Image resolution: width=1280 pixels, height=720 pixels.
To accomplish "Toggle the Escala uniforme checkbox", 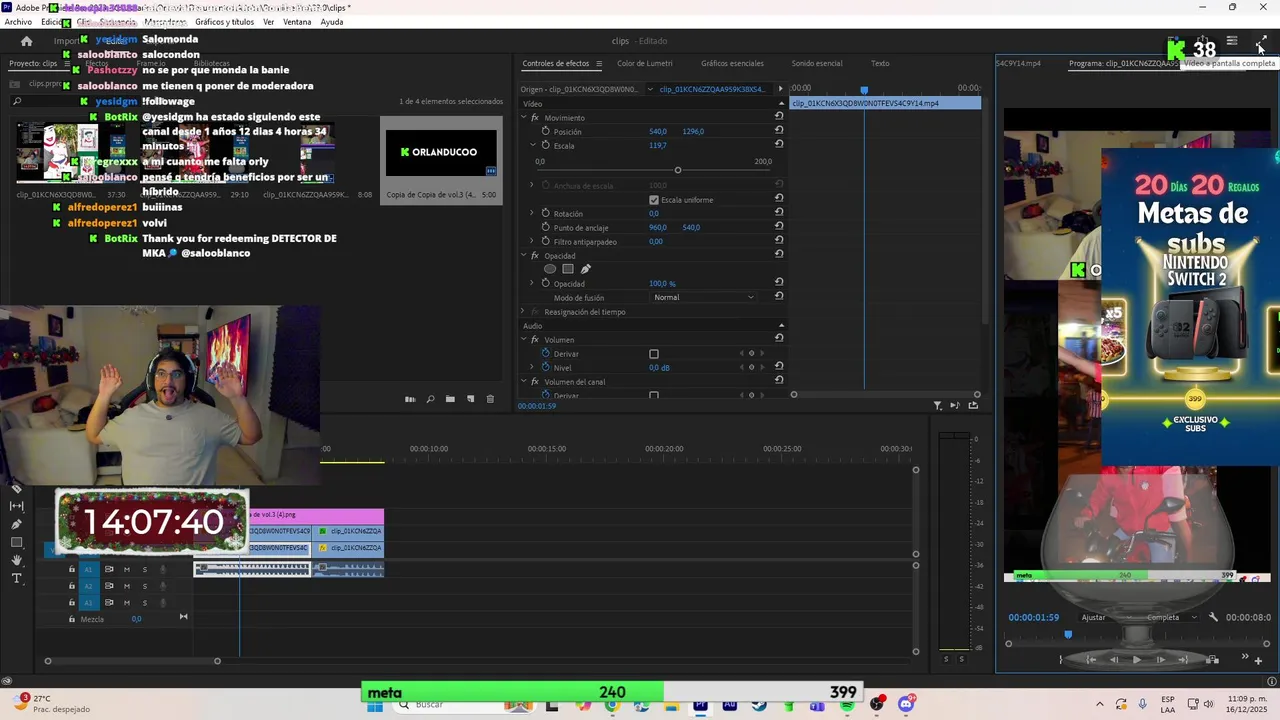I will [x=654, y=200].
